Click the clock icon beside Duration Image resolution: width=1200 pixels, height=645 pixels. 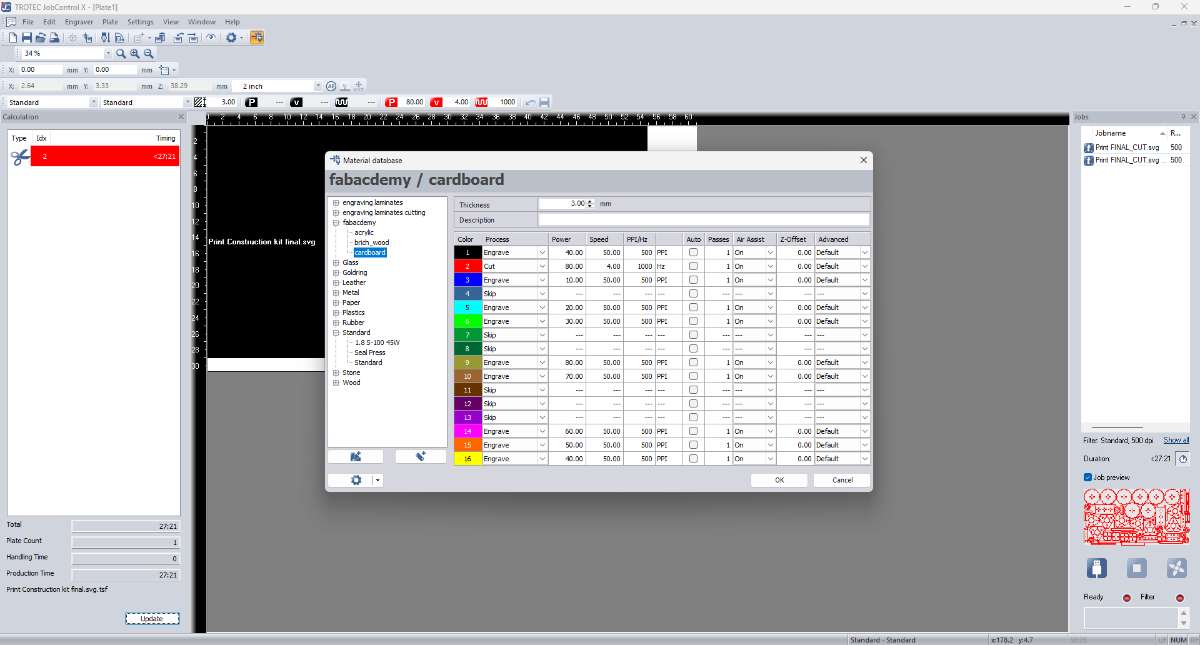pos(1183,458)
